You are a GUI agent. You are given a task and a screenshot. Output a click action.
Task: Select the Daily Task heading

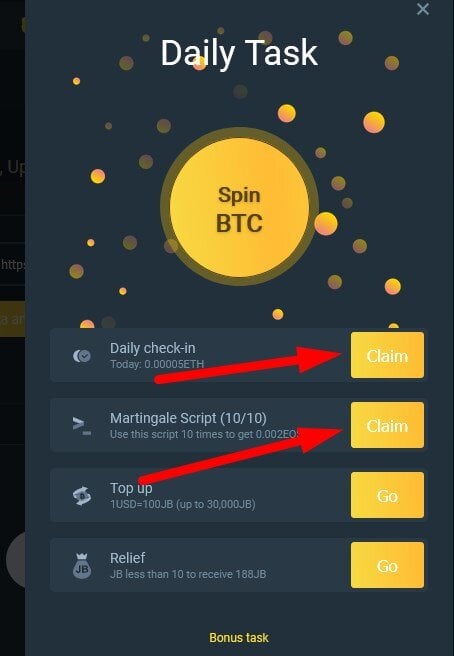[239, 53]
